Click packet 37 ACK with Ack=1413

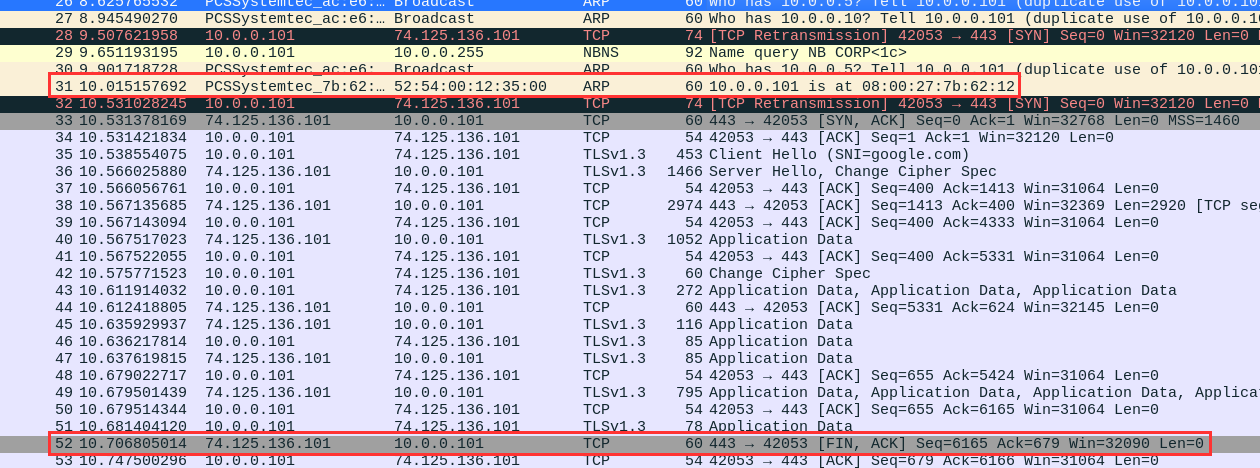coord(630,188)
